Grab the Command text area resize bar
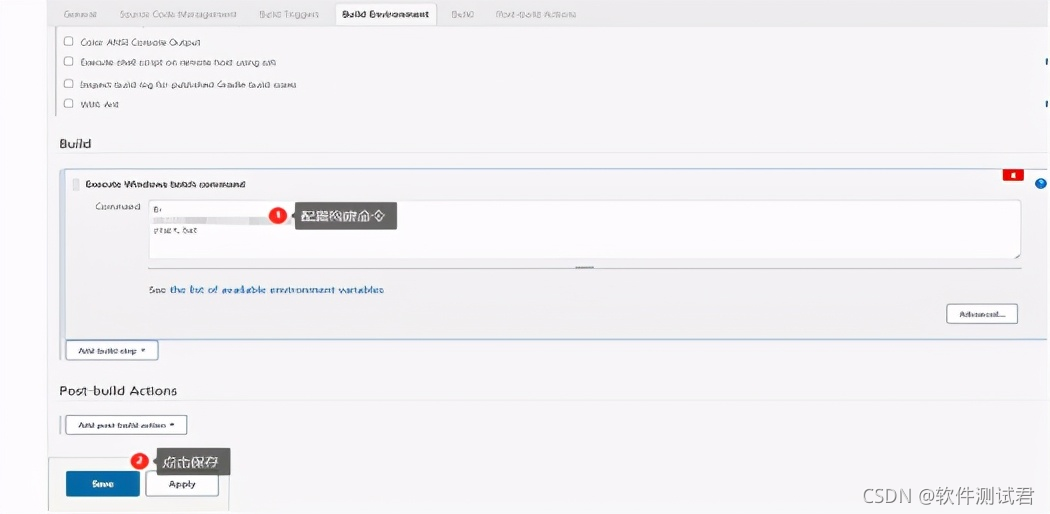Image resolution: width=1050 pixels, height=514 pixels. (x=585, y=266)
